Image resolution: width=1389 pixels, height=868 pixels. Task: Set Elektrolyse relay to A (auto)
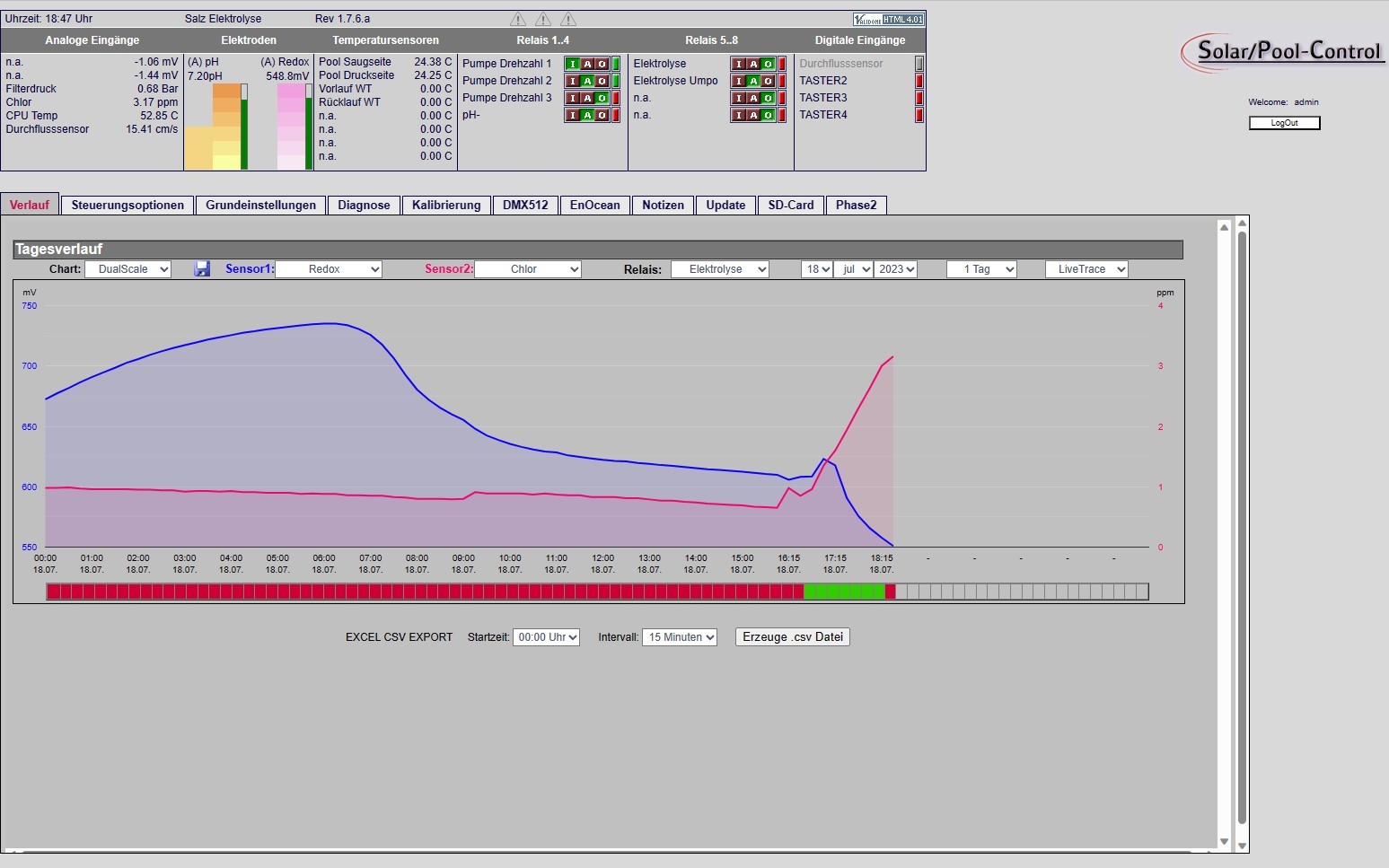(753, 64)
